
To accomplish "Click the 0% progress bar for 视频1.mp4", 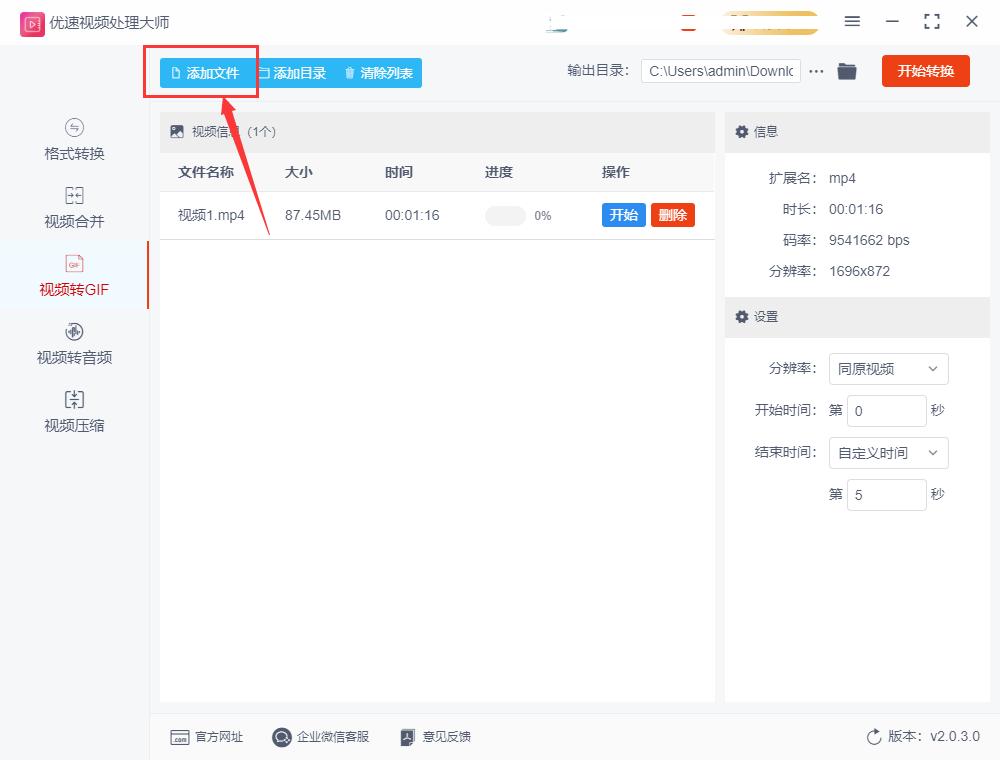I will point(507,215).
